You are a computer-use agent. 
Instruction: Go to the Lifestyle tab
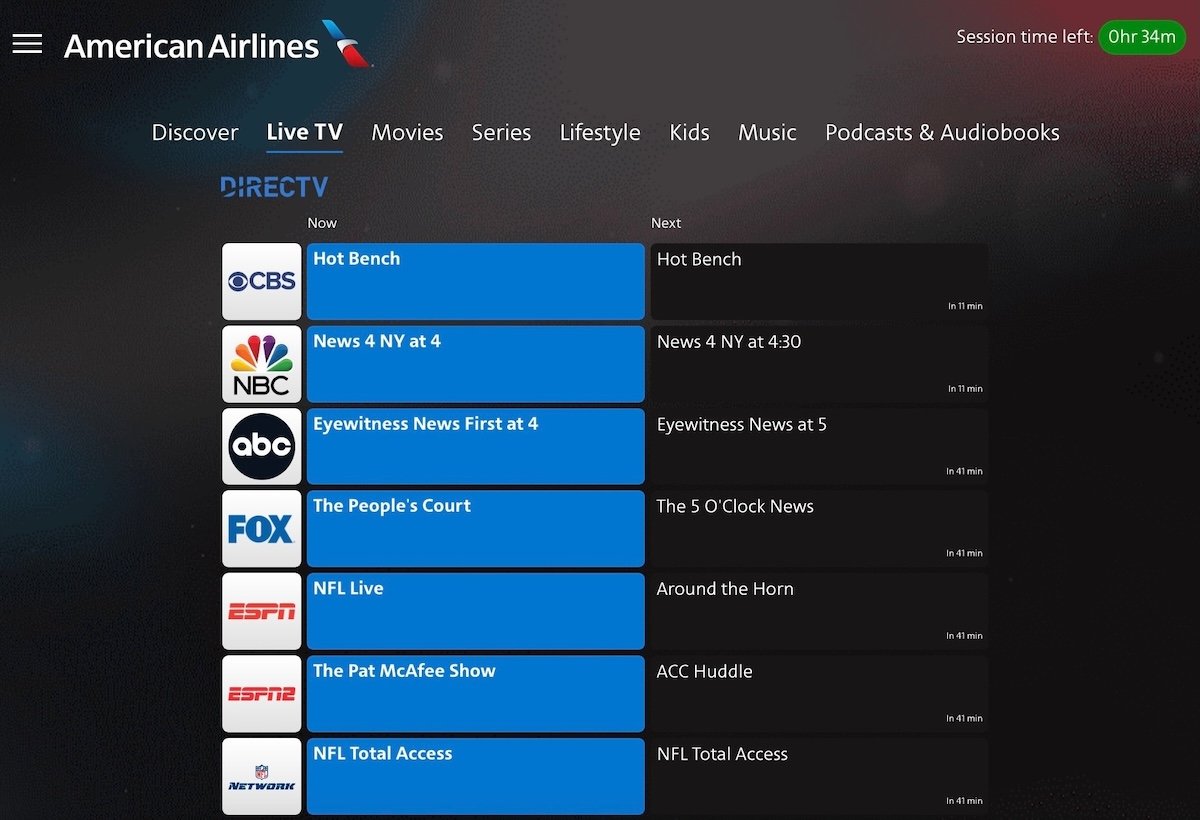pos(600,132)
